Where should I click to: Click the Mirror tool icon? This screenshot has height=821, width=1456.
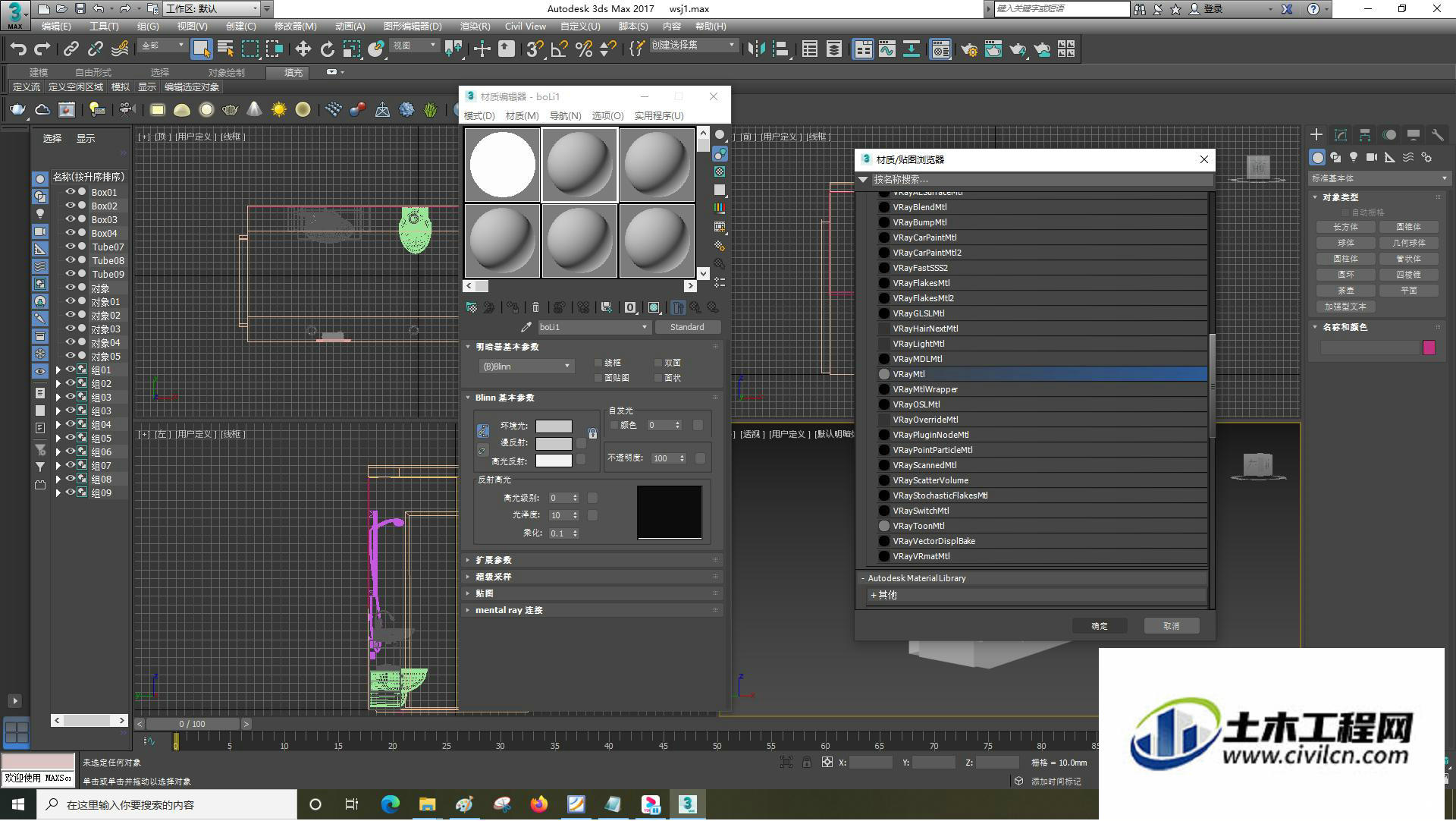pos(755,49)
